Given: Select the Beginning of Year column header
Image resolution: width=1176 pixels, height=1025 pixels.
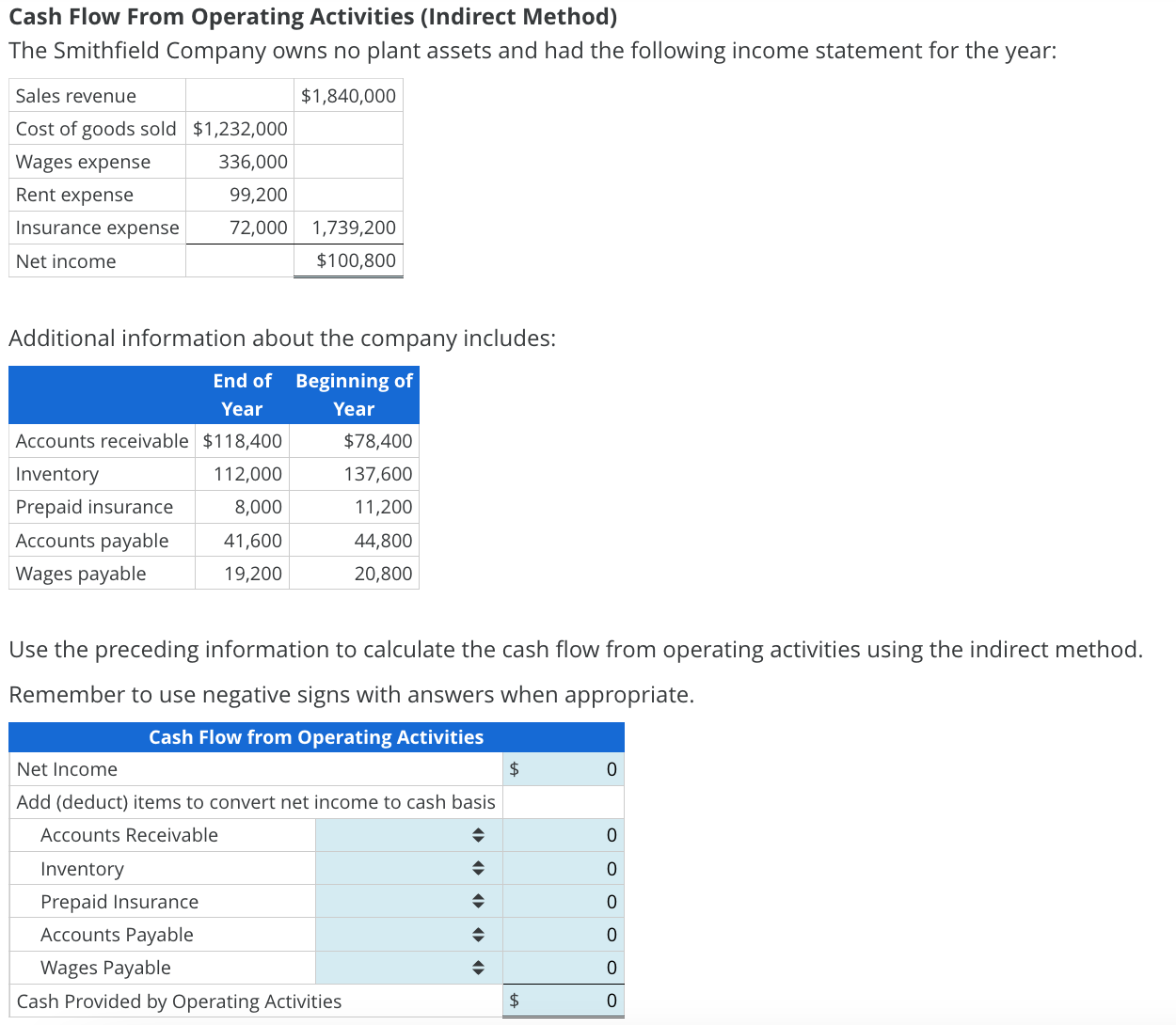Looking at the screenshot, I should coord(353,394).
